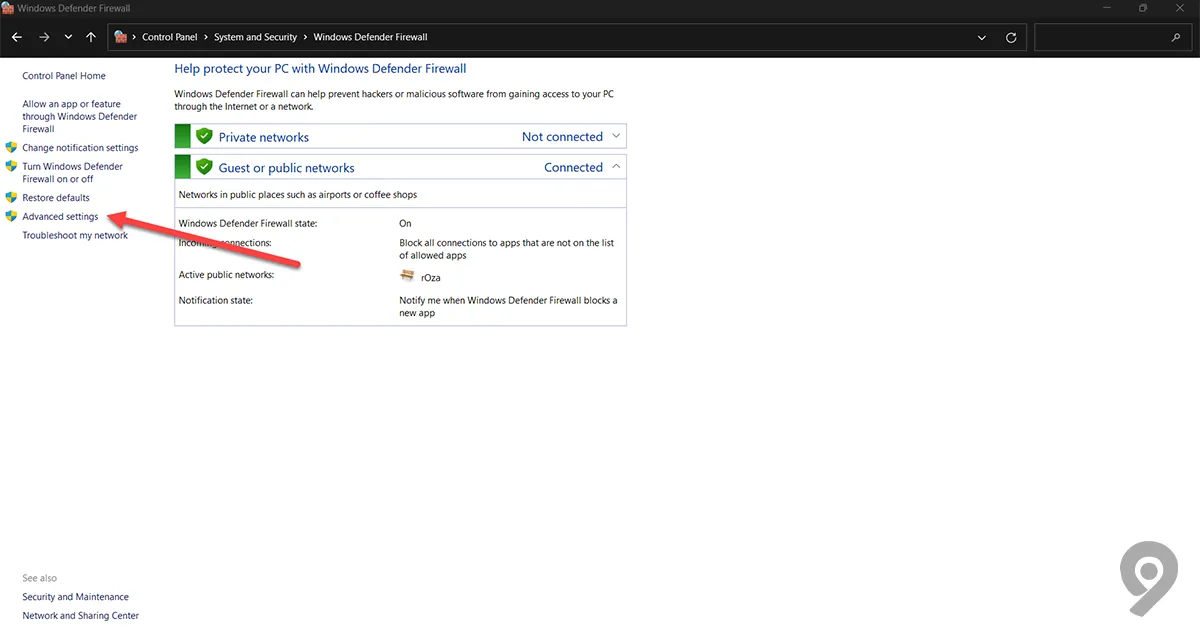
Task: Open Turn Windows Defender Firewall on or off
Action: coord(72,173)
